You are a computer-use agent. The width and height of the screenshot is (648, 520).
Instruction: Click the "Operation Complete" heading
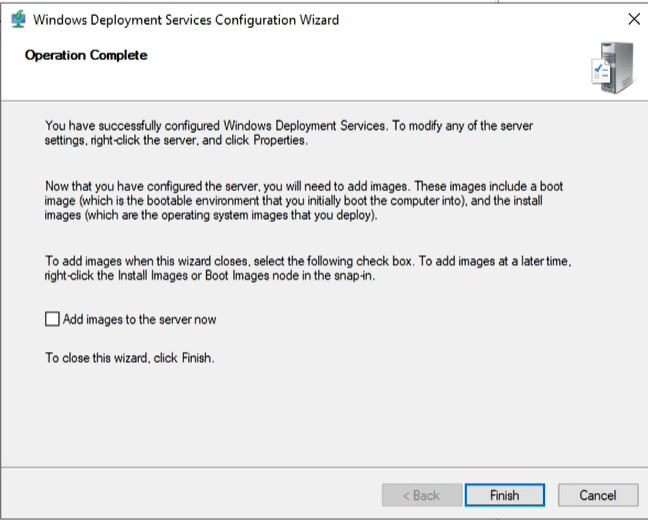click(85, 55)
